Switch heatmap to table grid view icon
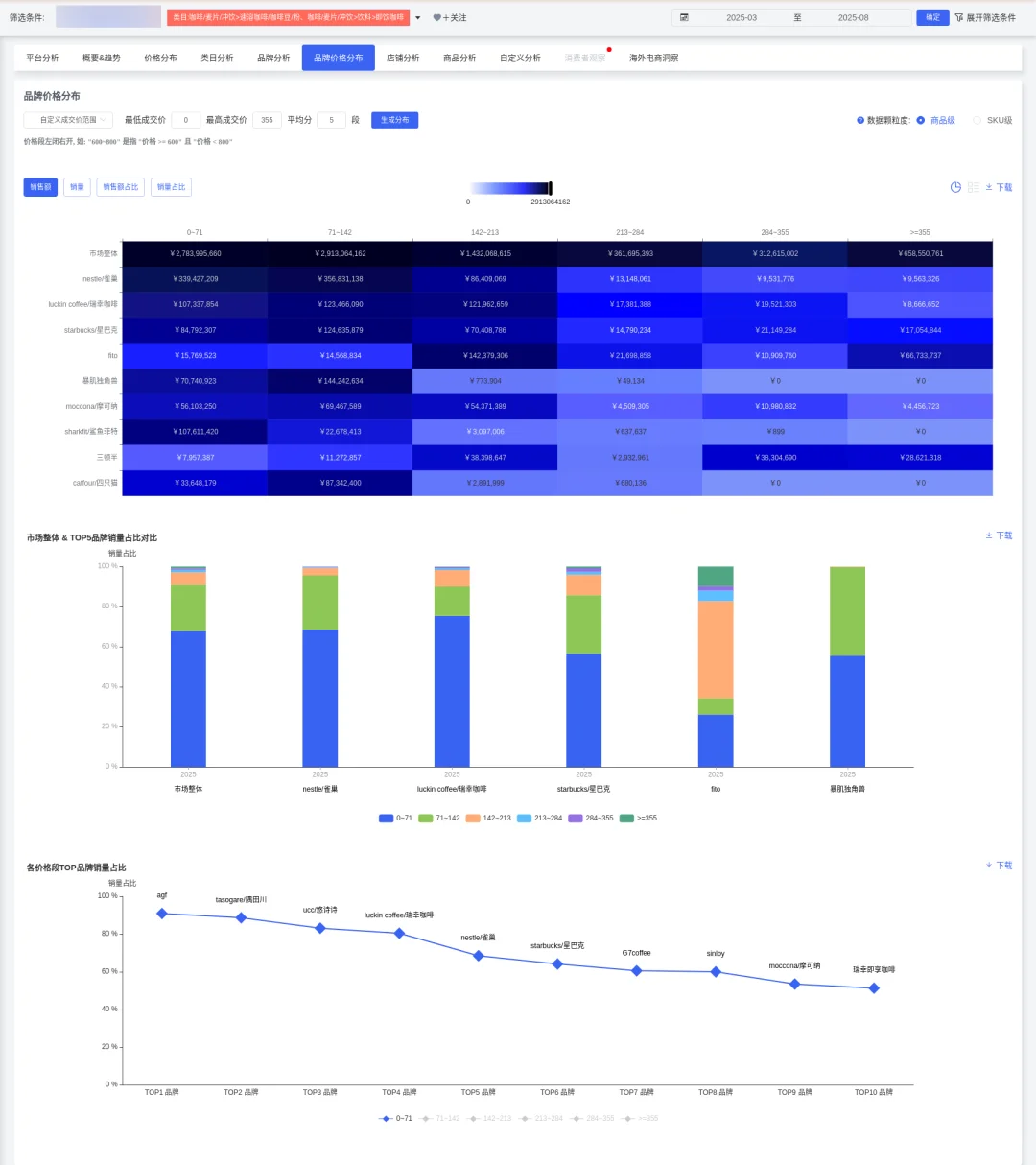Screen dimensions: 1036x1165 click(973, 187)
